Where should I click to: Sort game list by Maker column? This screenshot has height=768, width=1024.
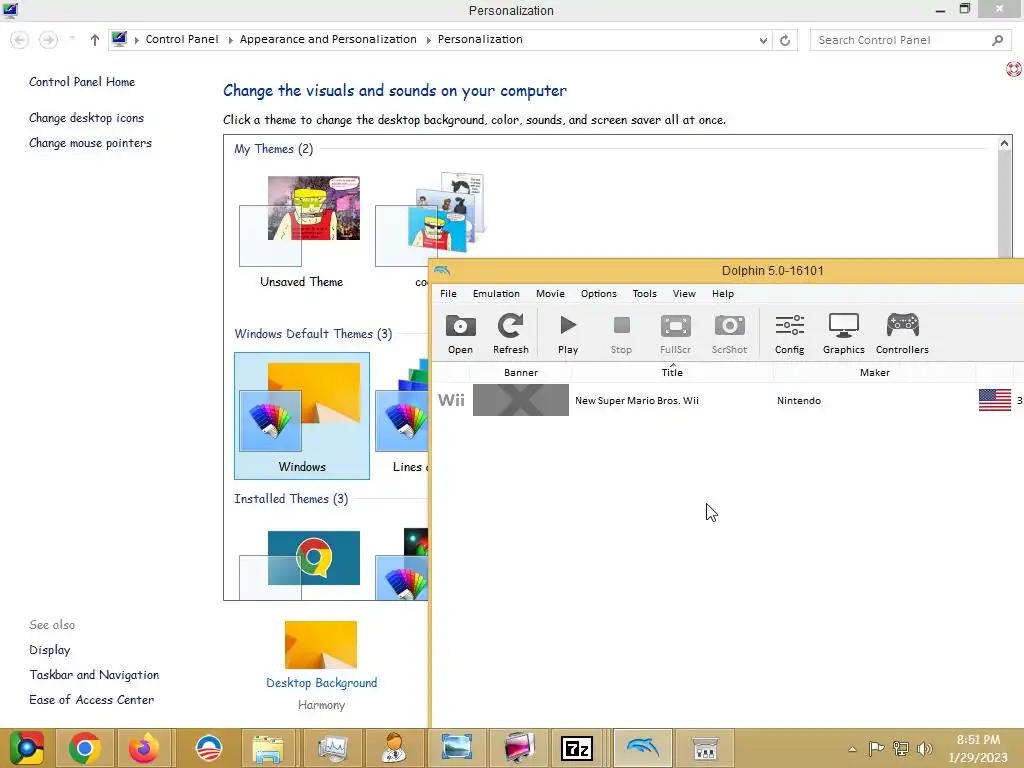tap(874, 372)
